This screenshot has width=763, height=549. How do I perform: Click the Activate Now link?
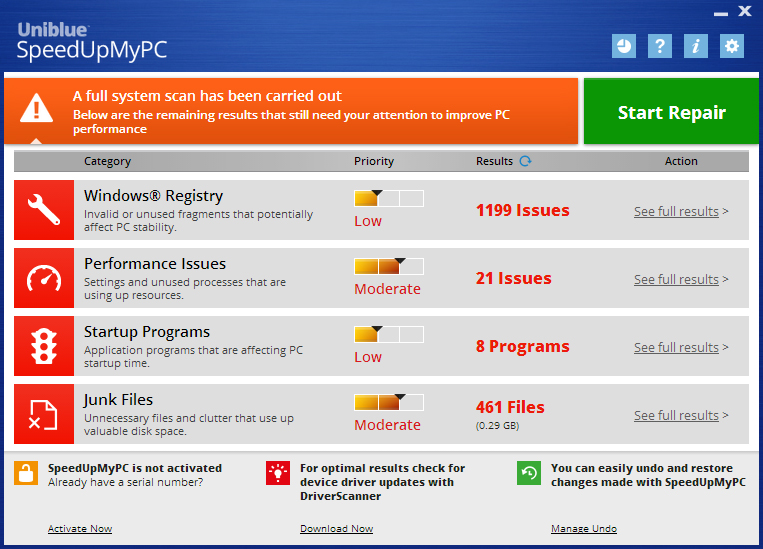[80, 529]
